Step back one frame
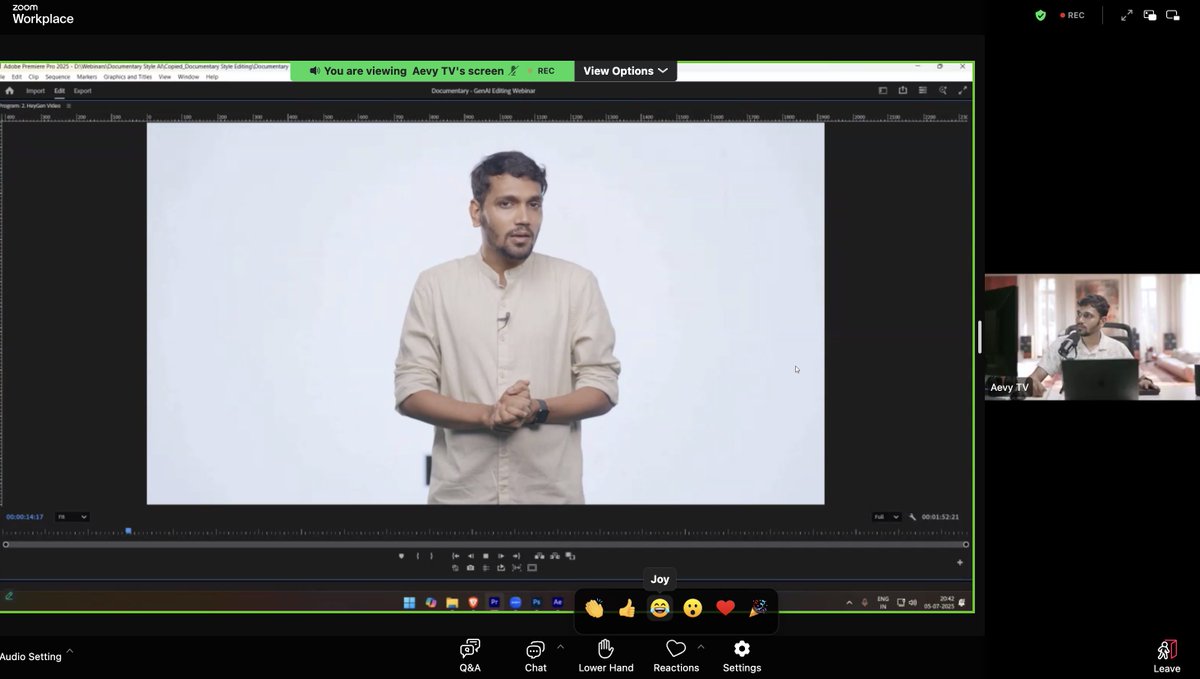This screenshot has width=1200, height=679. [470, 556]
